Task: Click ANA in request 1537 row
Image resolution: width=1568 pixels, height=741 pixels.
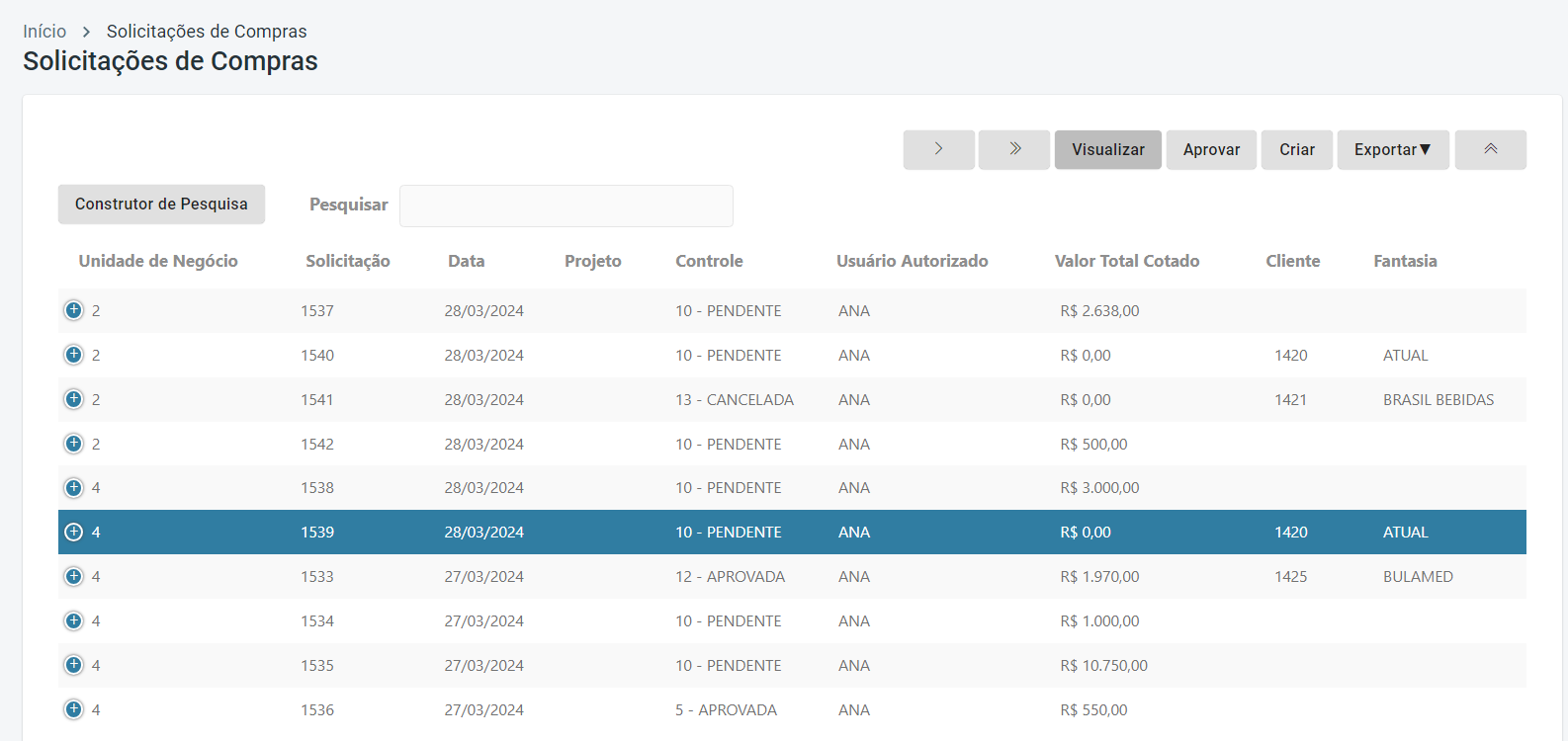Action: [854, 310]
